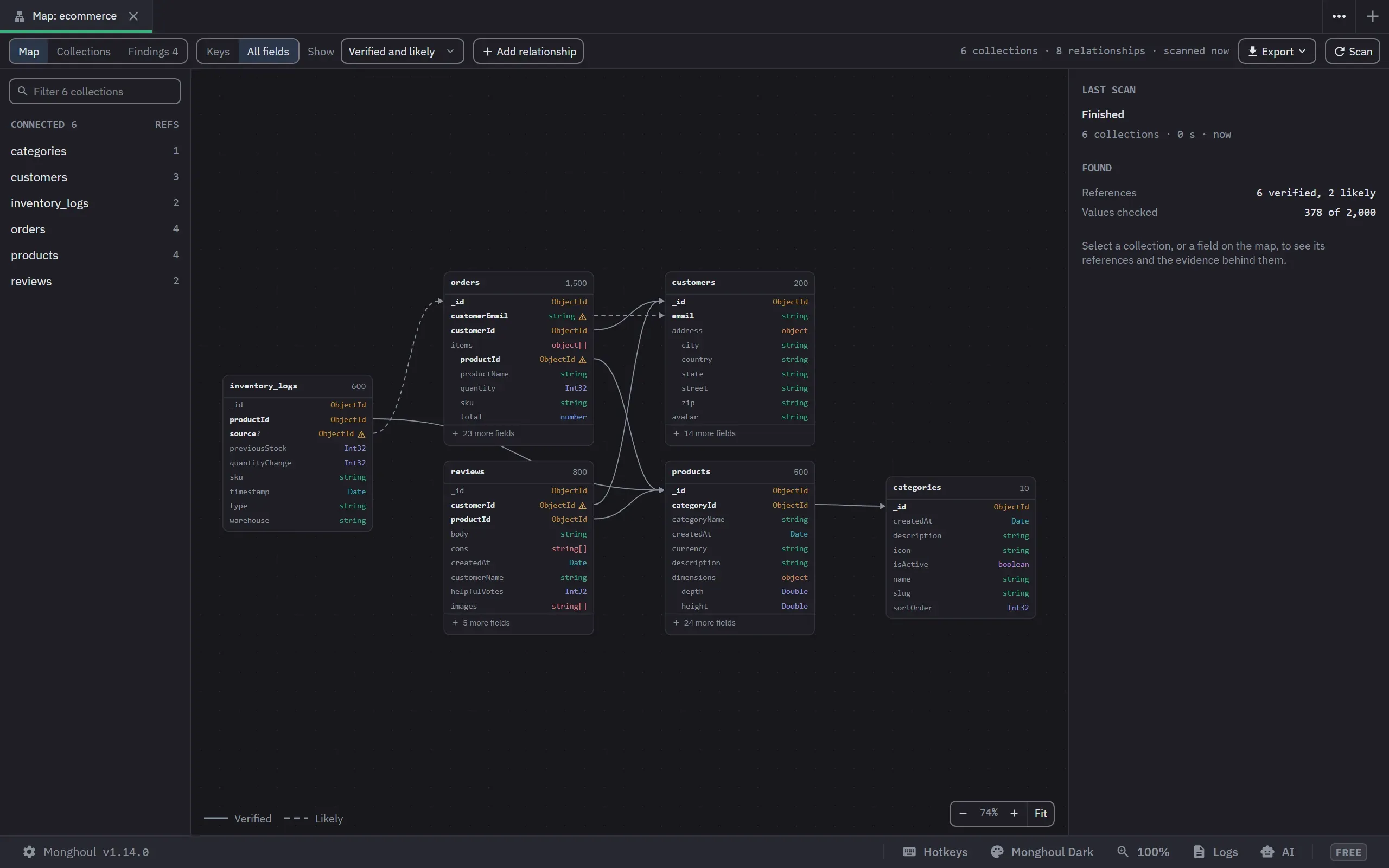Select the Map view tab
Screen dimensions: 1389x868
click(x=29, y=52)
